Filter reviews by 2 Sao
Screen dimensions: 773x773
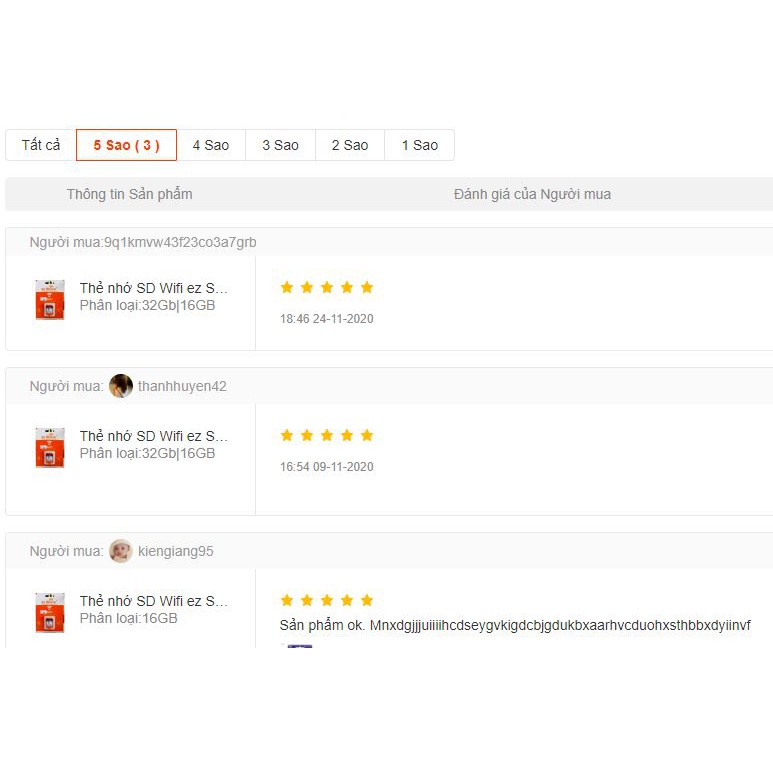(x=350, y=145)
